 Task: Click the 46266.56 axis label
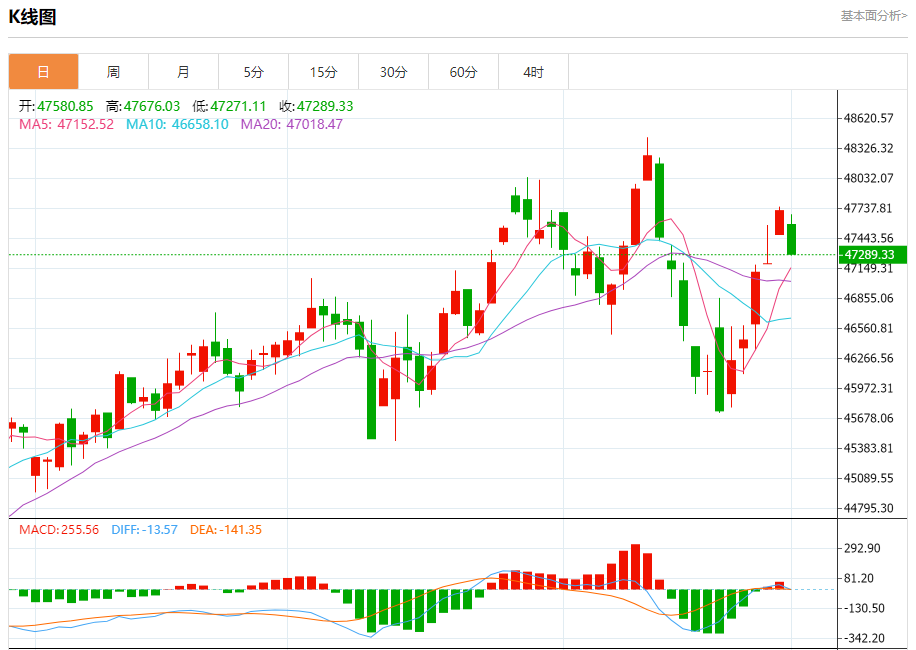(x=869, y=358)
